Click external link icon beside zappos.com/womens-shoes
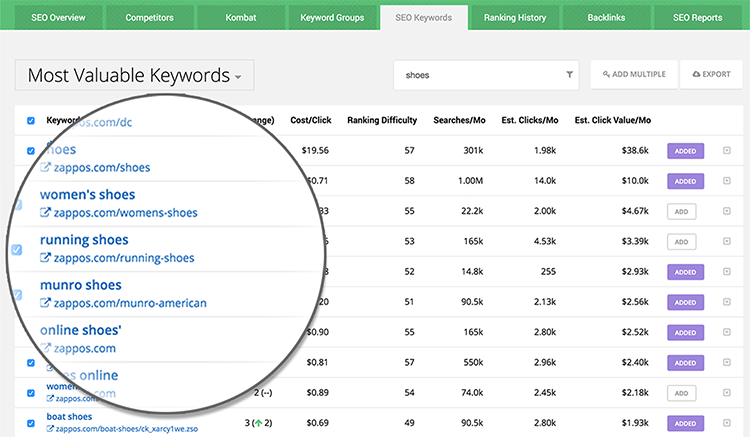750x437 pixels. 45,213
